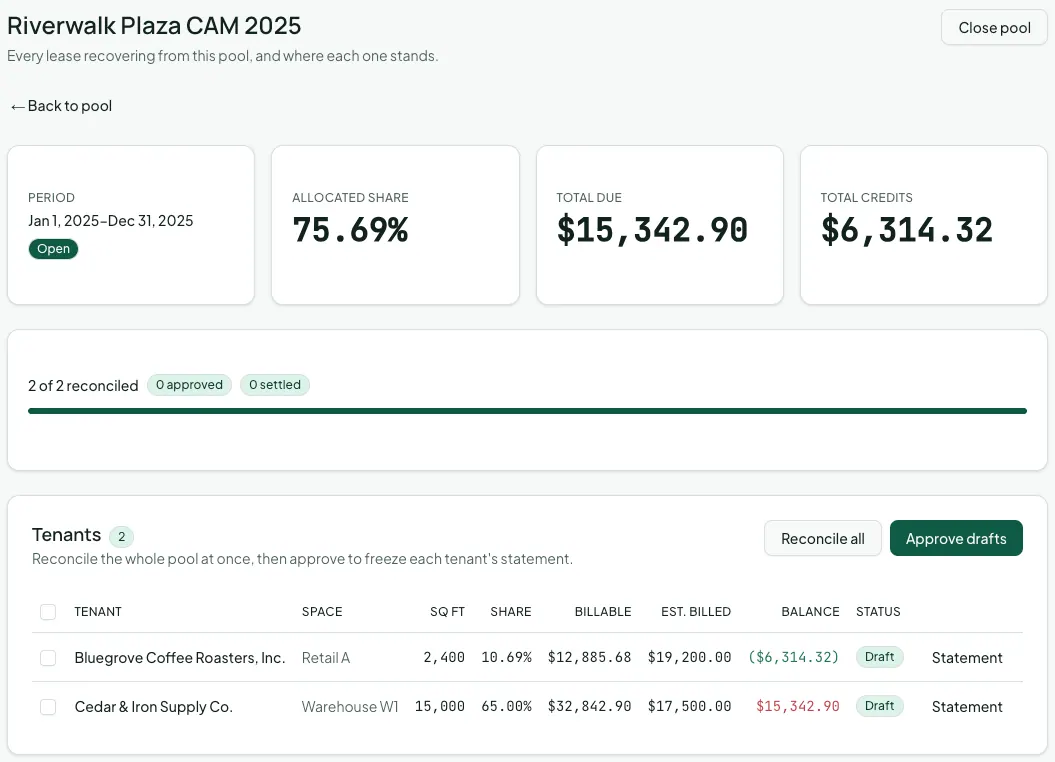Viewport: 1055px width, 762px height.
Task: Check the Bluegrove Coffee Roasters row checkbox
Action: pyautogui.click(x=48, y=658)
